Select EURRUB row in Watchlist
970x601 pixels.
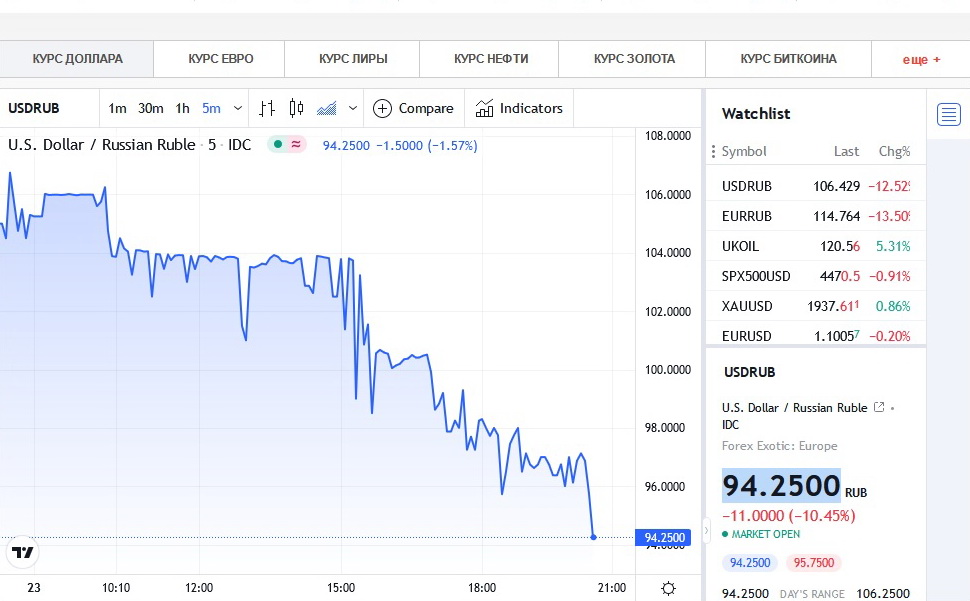816,216
